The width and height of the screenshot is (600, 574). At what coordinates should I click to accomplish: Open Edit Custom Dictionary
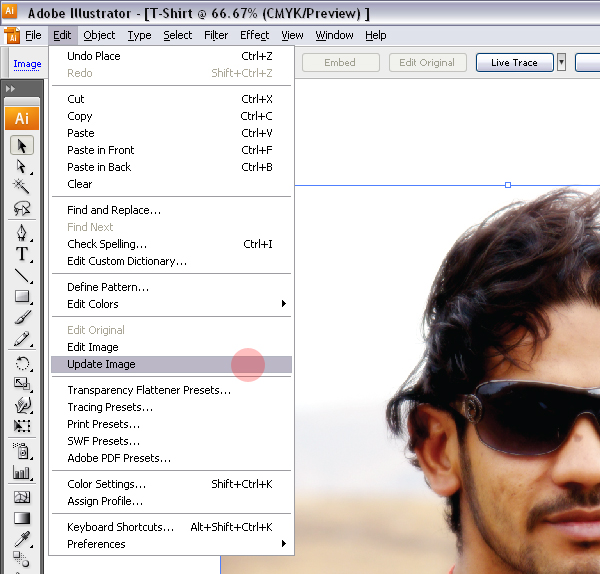[171, 261]
